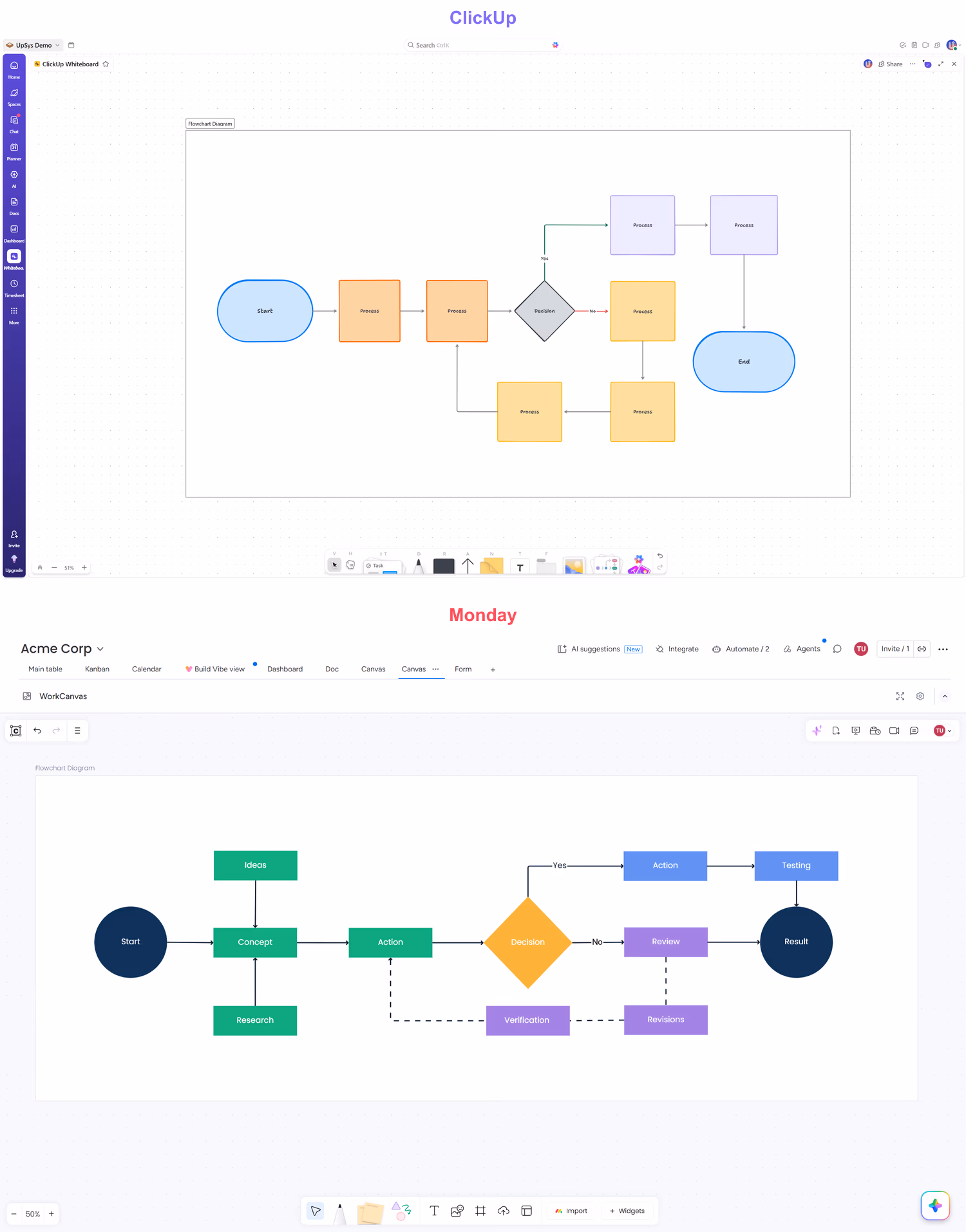The height and width of the screenshot is (1232, 966).
Task: Open Planner in the ClickUp sidebar
Action: coord(14,151)
